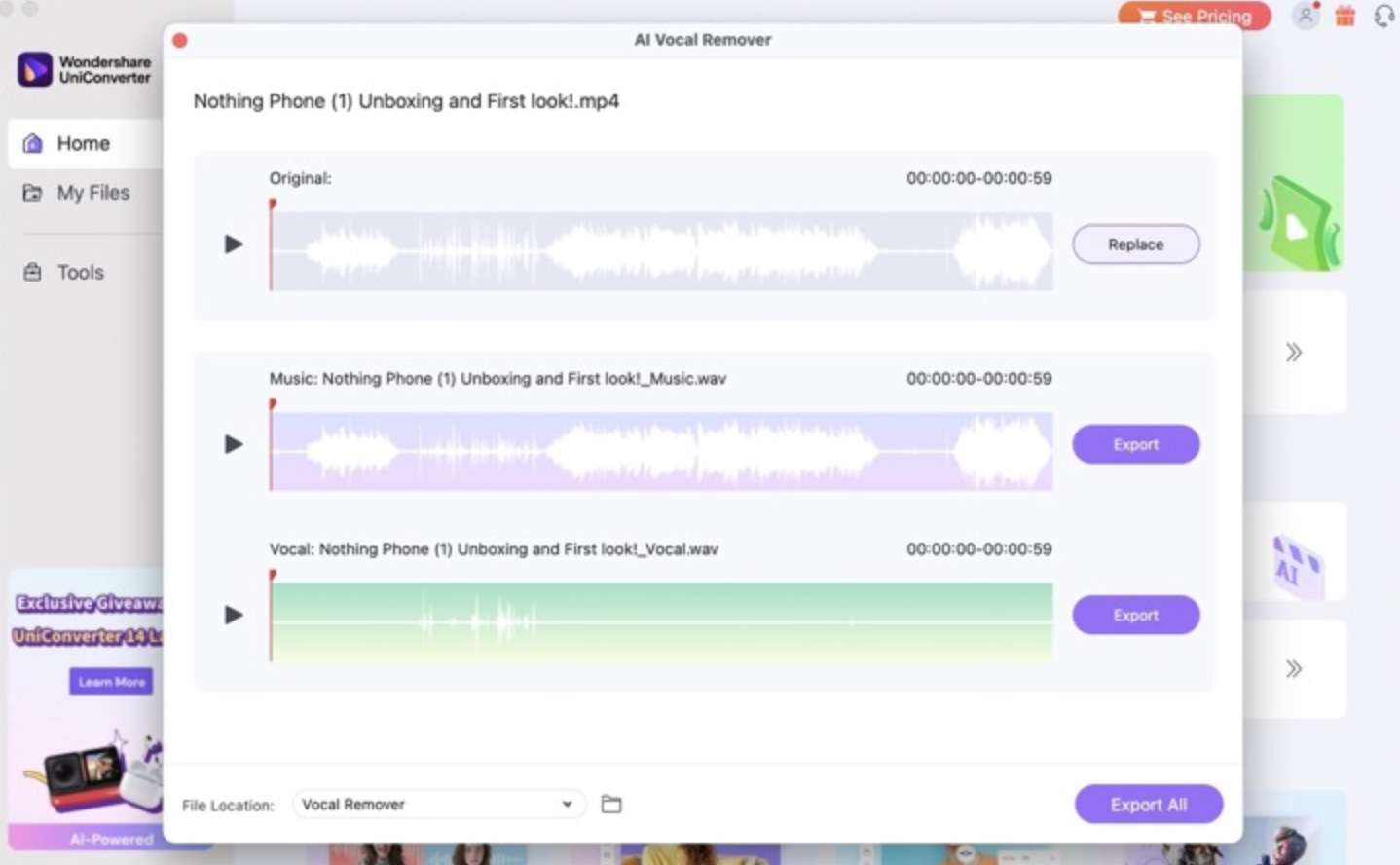This screenshot has height=865, width=1400.
Task: Click the Home house icon
Action: point(32,143)
